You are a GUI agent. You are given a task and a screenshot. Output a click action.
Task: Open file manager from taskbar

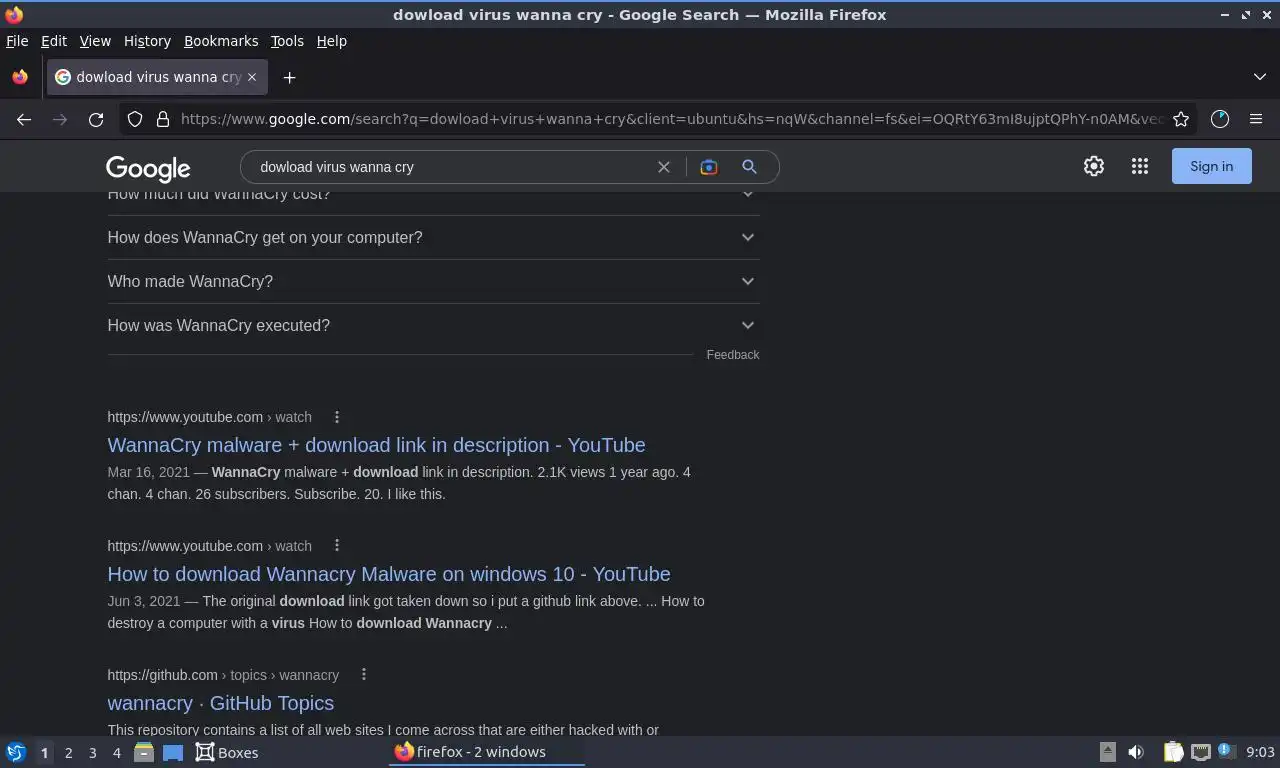pyautogui.click(x=144, y=752)
